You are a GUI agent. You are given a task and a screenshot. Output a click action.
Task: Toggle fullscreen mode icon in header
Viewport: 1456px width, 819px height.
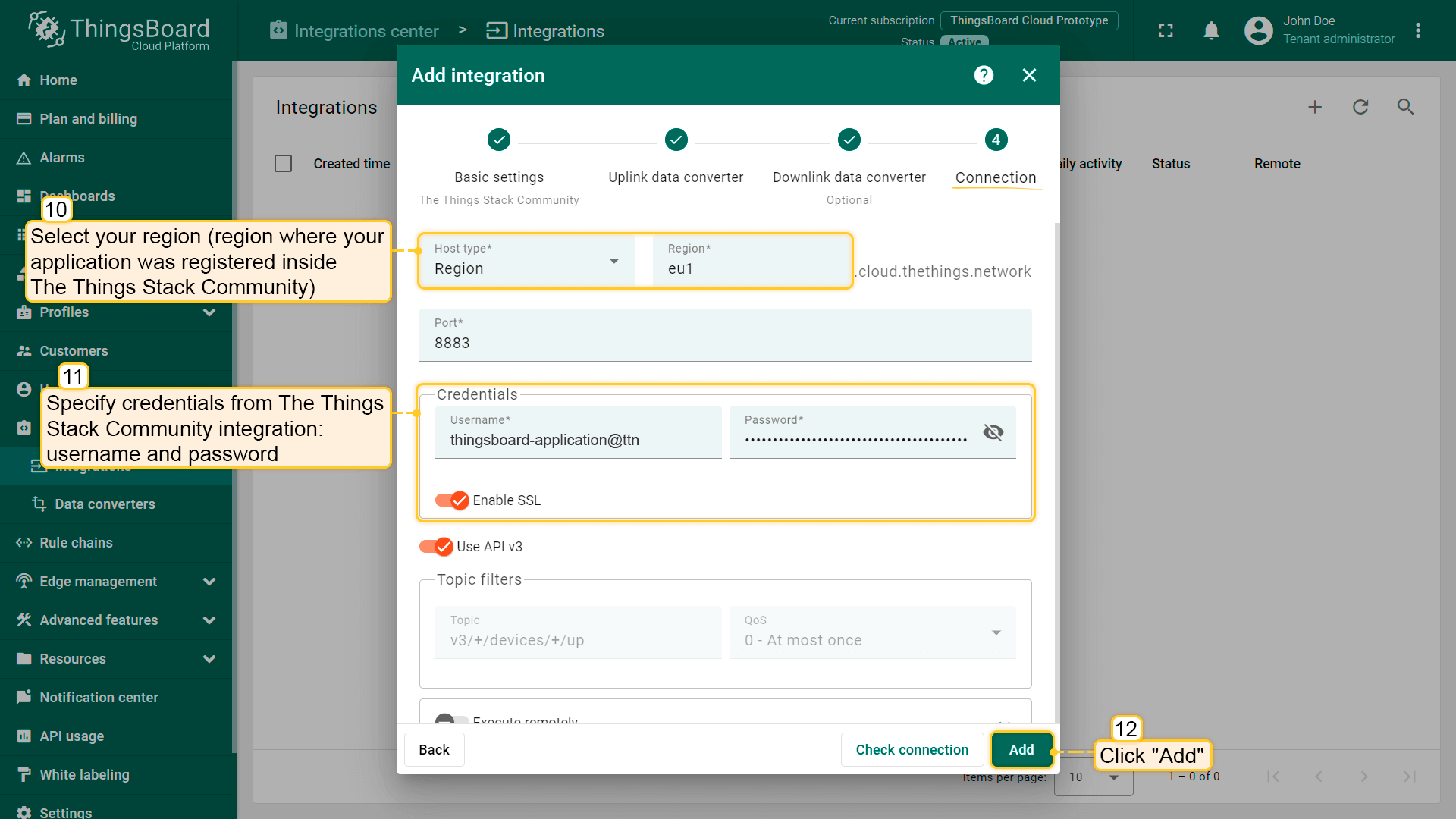click(x=1166, y=30)
